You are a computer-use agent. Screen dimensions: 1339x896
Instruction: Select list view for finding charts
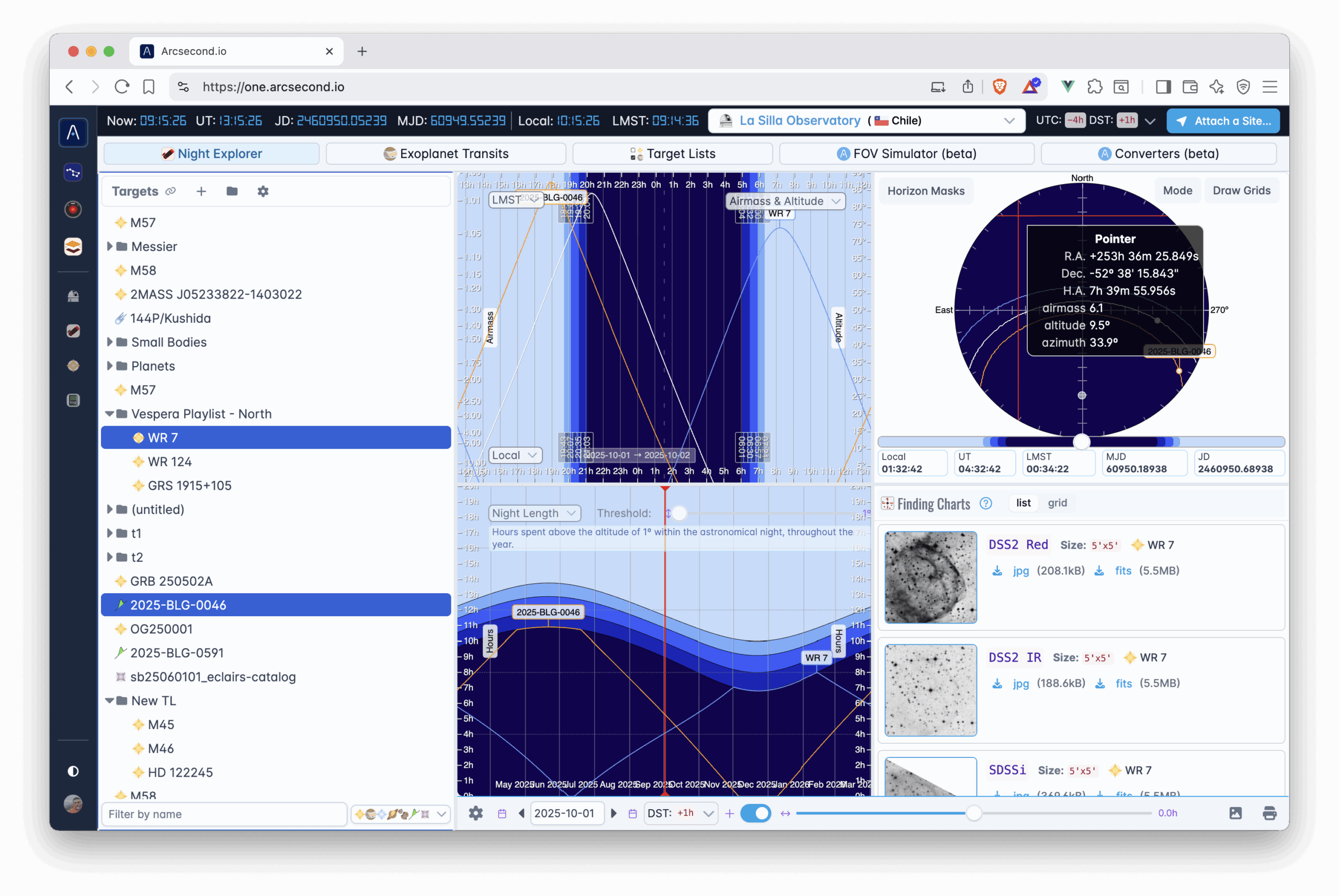[x=1023, y=503]
